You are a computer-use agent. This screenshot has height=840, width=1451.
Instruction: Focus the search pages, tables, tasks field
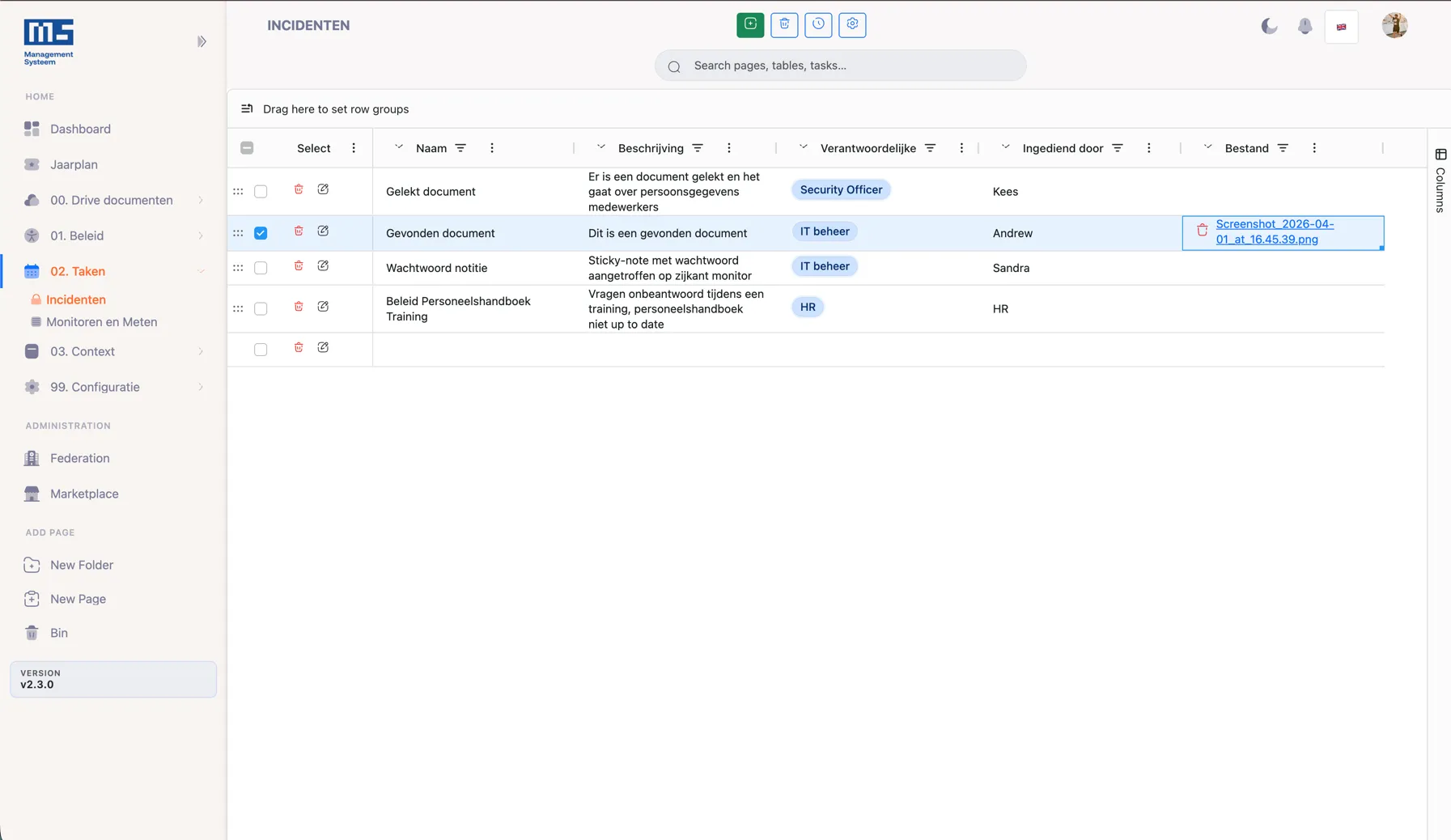point(840,66)
